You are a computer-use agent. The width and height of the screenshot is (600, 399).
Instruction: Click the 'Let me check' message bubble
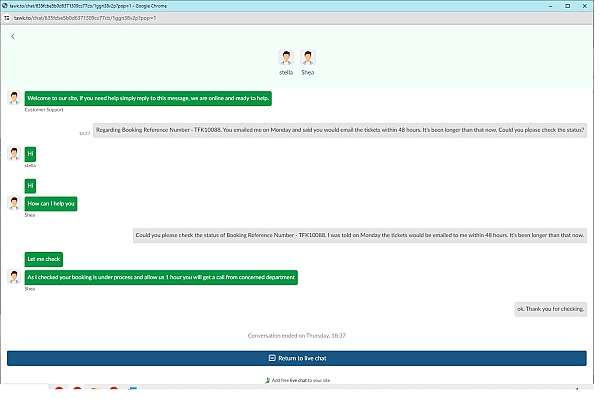(x=44, y=259)
